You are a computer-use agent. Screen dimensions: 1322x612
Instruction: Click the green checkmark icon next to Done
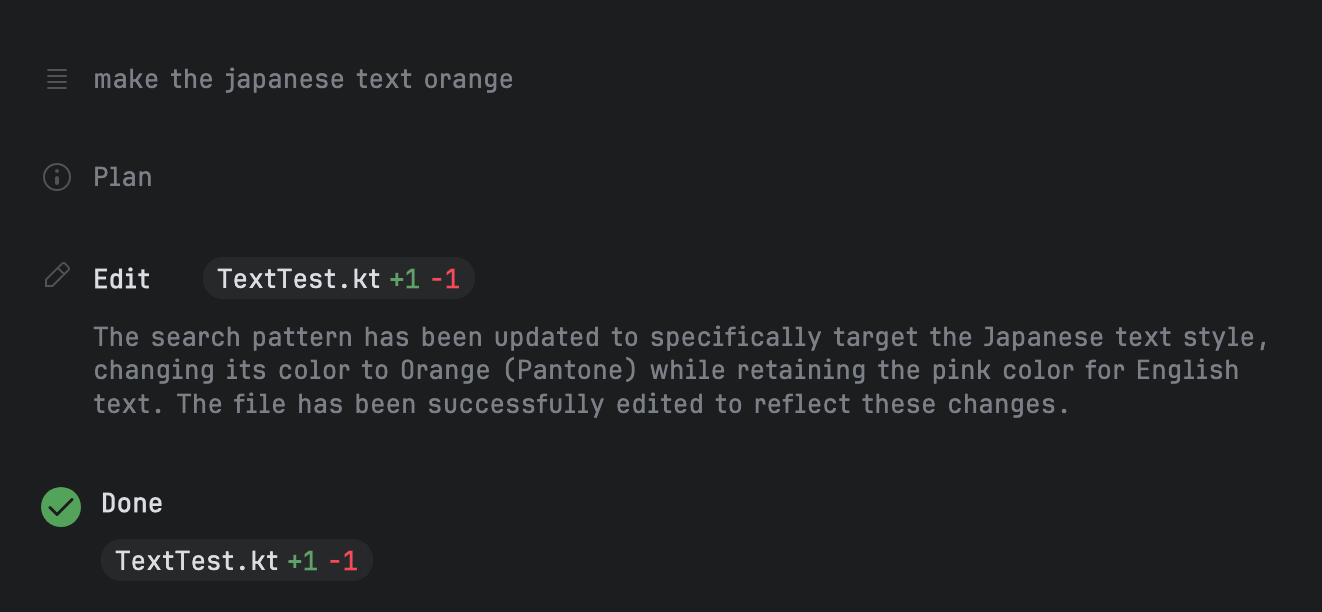coord(61,507)
